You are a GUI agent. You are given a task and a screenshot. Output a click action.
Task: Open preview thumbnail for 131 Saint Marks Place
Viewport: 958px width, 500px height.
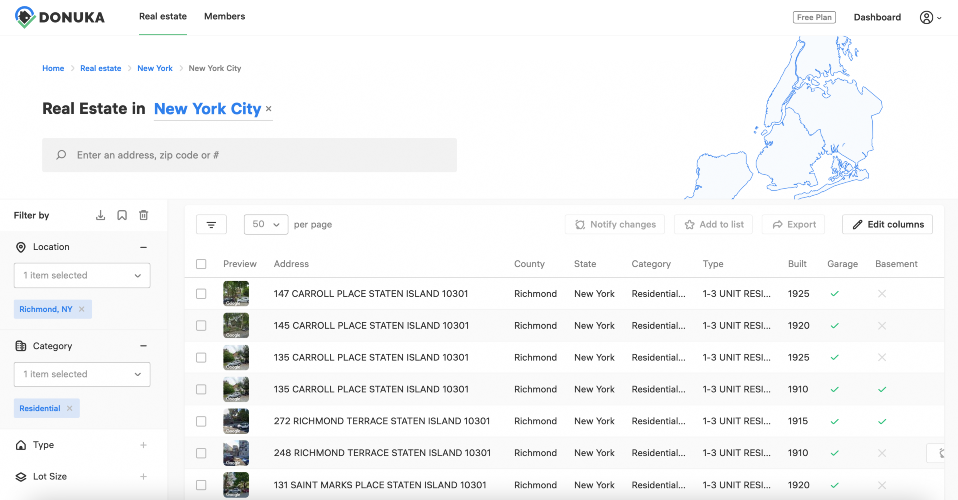coord(236,485)
